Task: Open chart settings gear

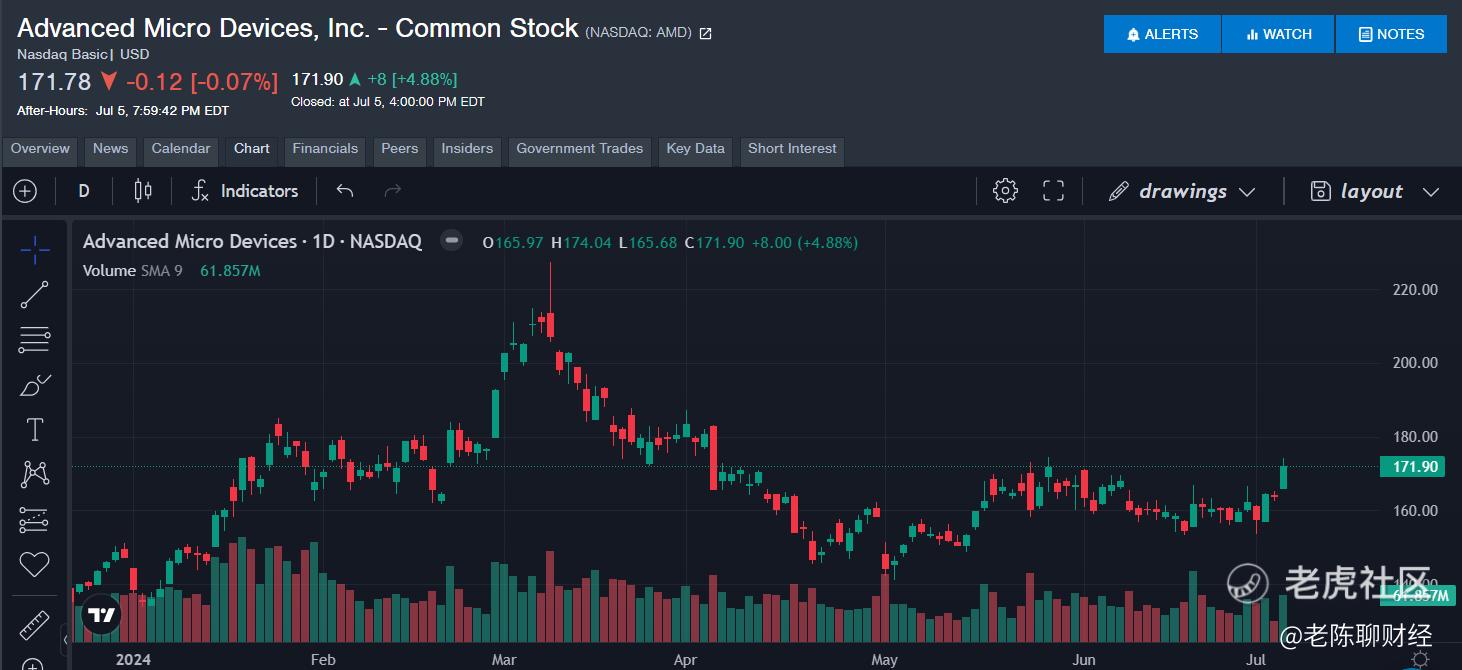Action: [x=1005, y=191]
